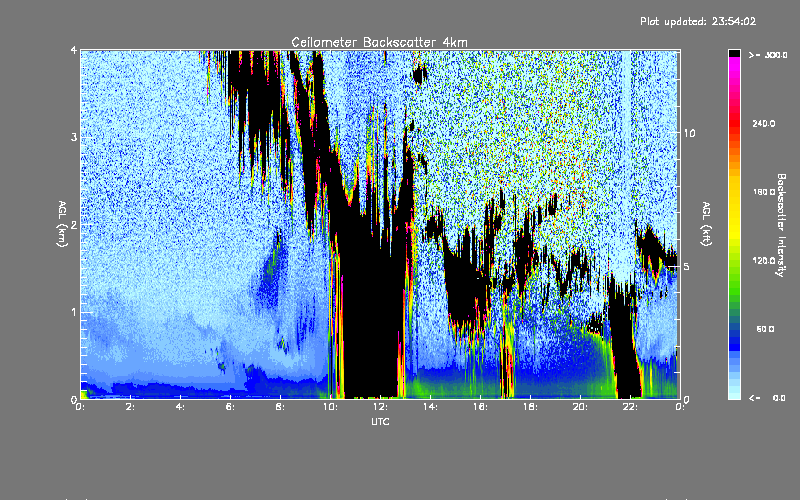Screen dimensions: 800x500
Task: Click the "2" km tick on AGL axis
Action: (74, 225)
